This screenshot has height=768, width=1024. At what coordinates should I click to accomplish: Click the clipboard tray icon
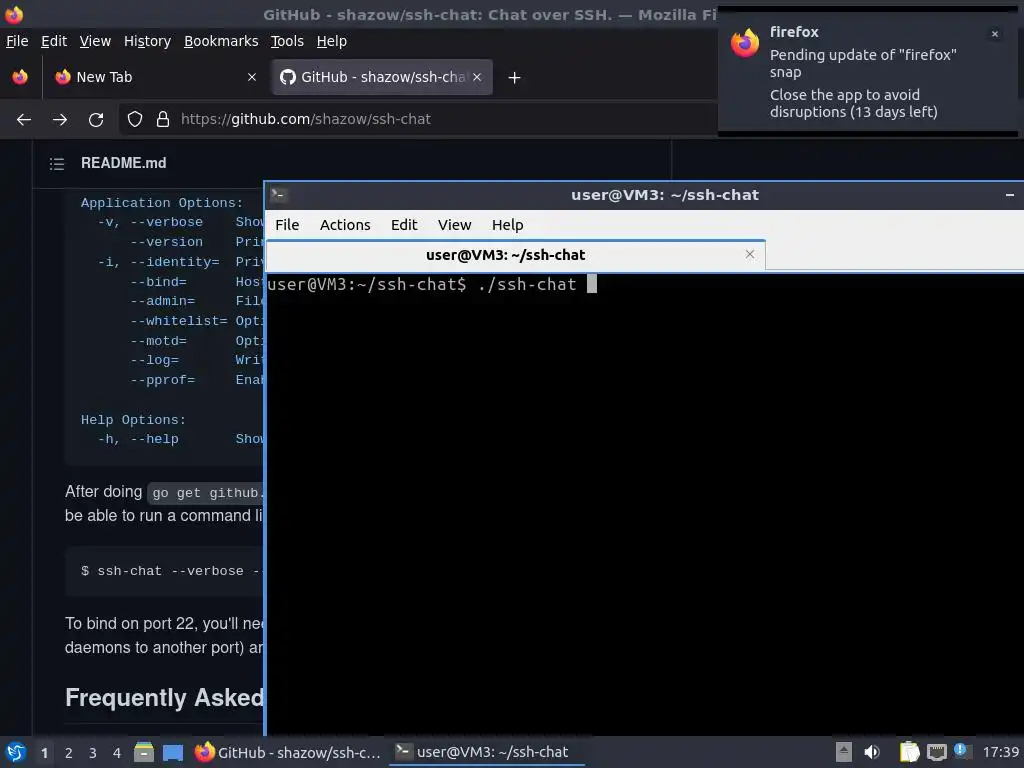point(909,752)
